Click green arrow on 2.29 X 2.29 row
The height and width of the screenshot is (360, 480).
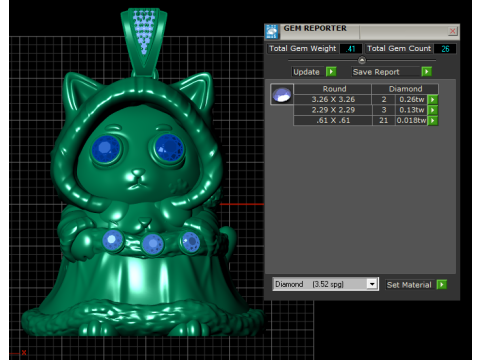point(433,110)
